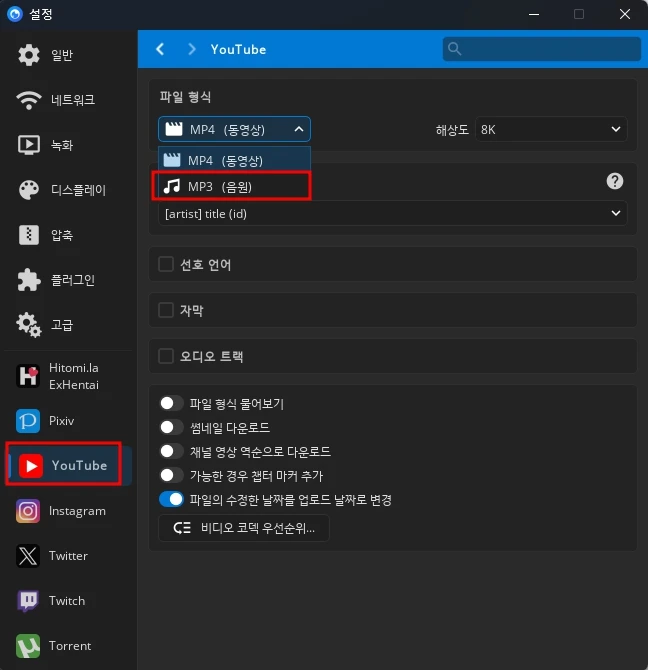
Task: Switch to 네트워크 settings tab
Action: click(68, 100)
